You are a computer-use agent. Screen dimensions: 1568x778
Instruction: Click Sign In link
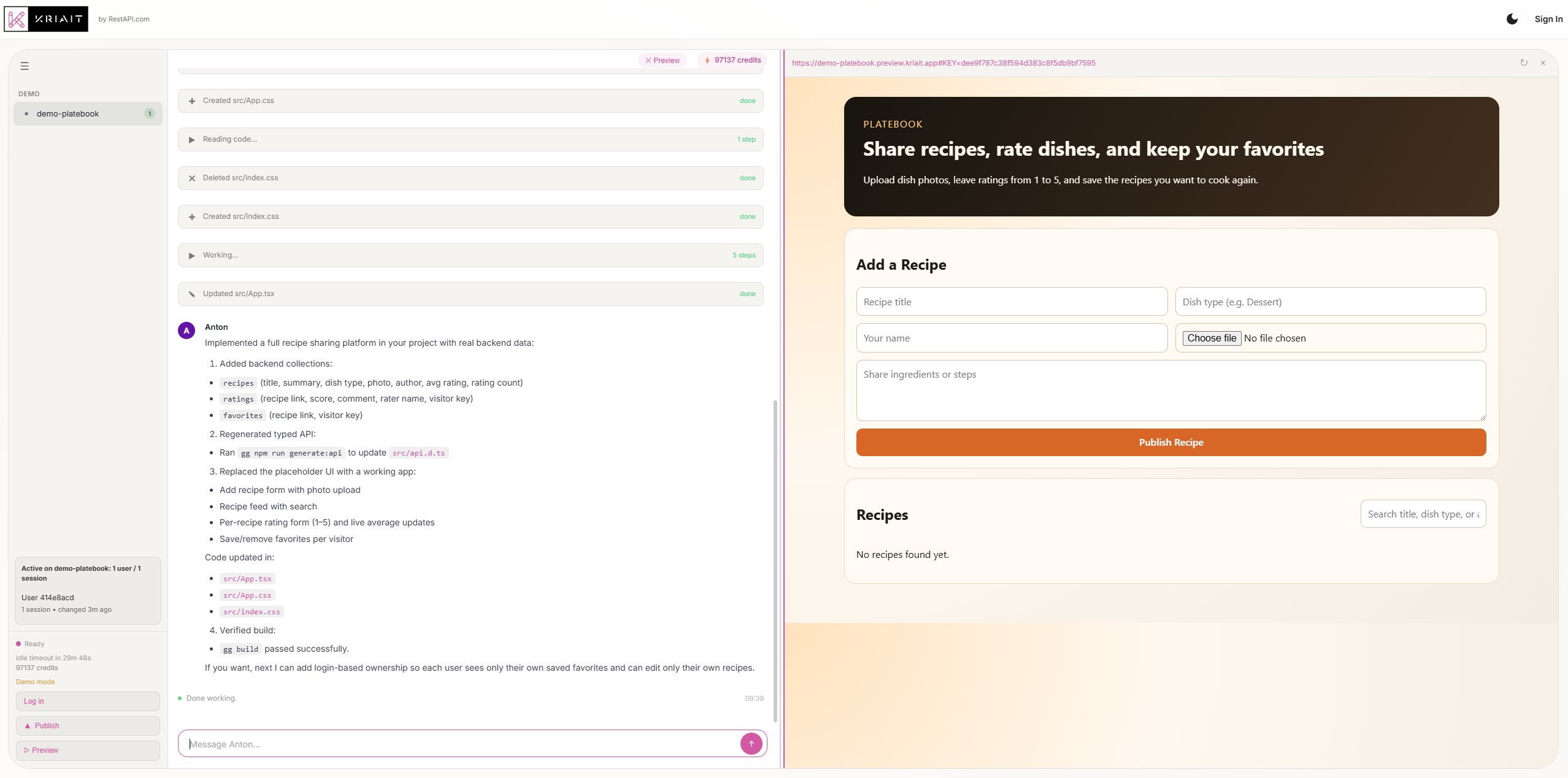click(x=1548, y=19)
